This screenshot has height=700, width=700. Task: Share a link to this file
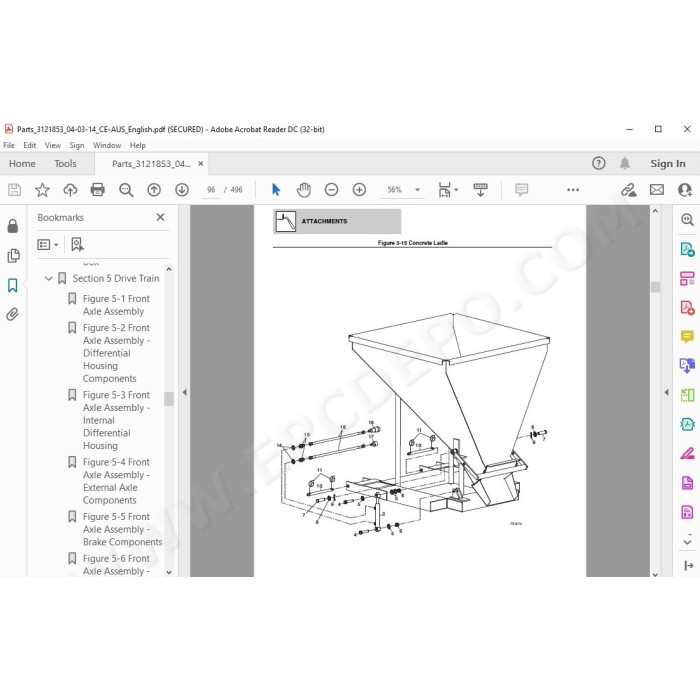[629, 190]
